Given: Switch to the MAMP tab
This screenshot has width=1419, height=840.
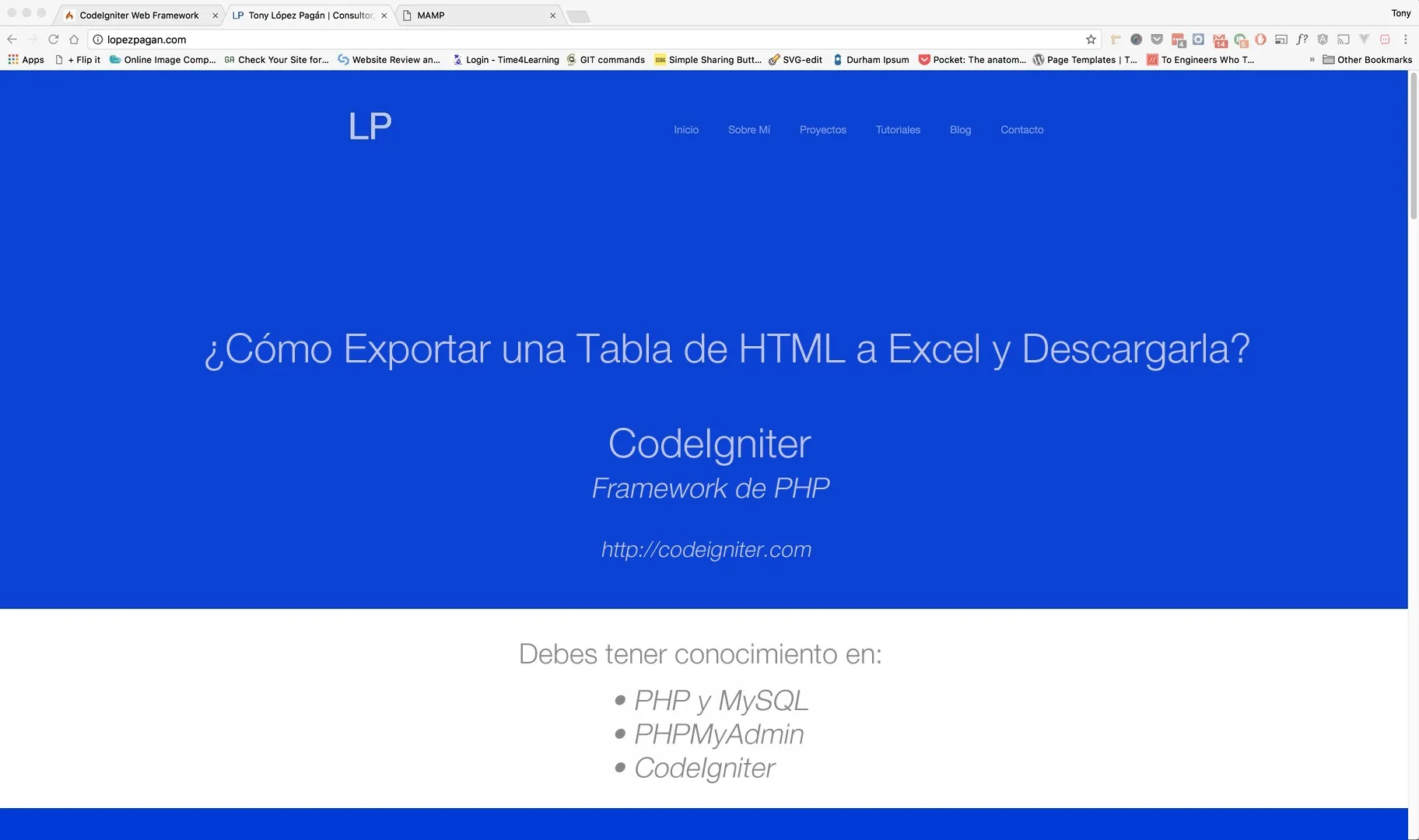Looking at the screenshot, I should (x=475, y=16).
